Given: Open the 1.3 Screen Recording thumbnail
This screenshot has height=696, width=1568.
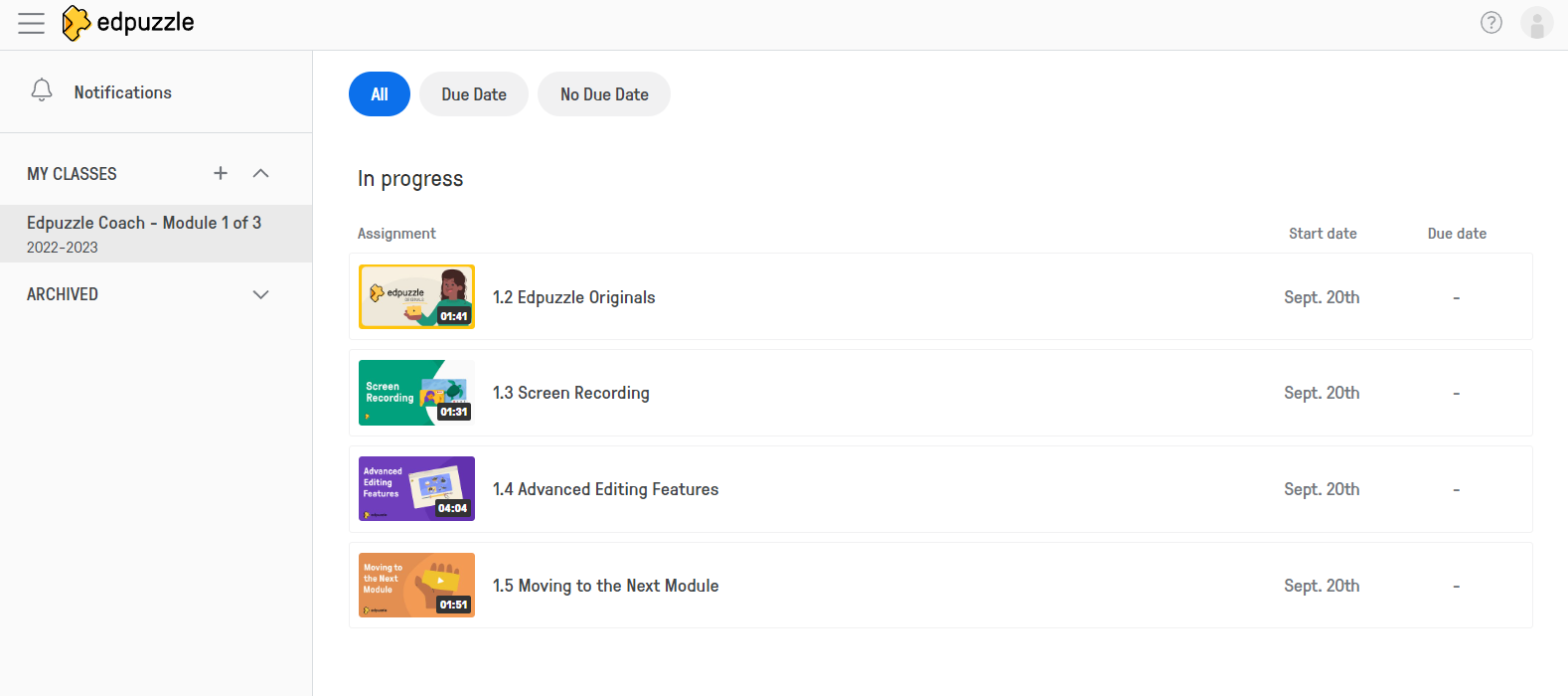Looking at the screenshot, I should pos(416,393).
